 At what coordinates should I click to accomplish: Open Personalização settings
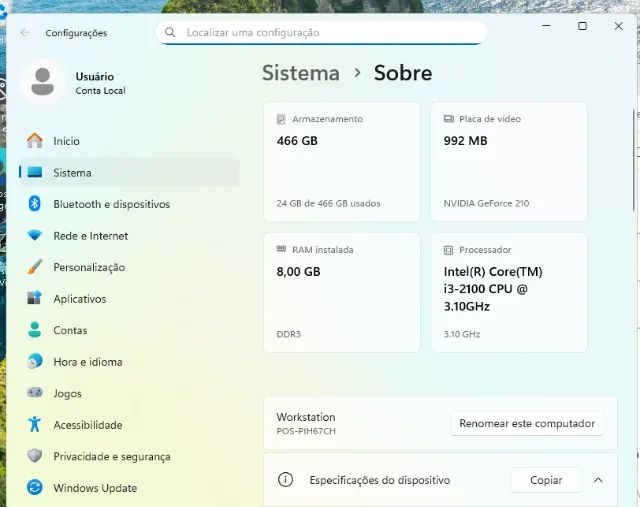(129, 267)
